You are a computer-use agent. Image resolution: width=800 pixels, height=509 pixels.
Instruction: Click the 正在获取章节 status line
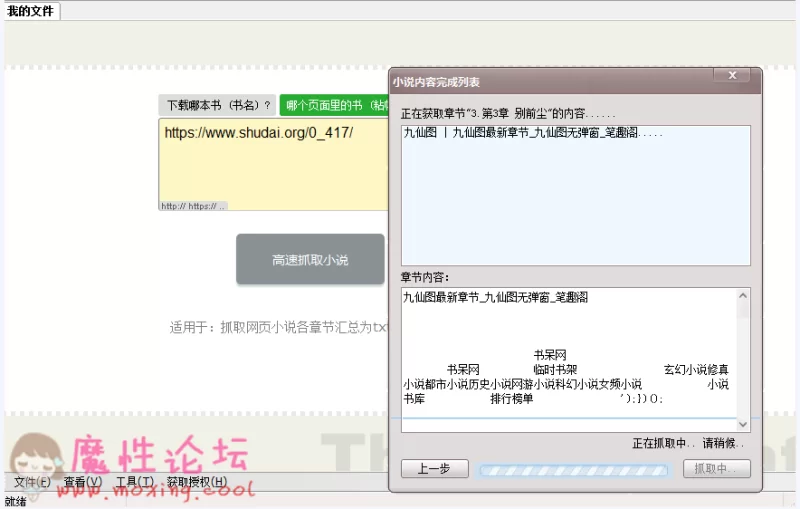pos(508,113)
